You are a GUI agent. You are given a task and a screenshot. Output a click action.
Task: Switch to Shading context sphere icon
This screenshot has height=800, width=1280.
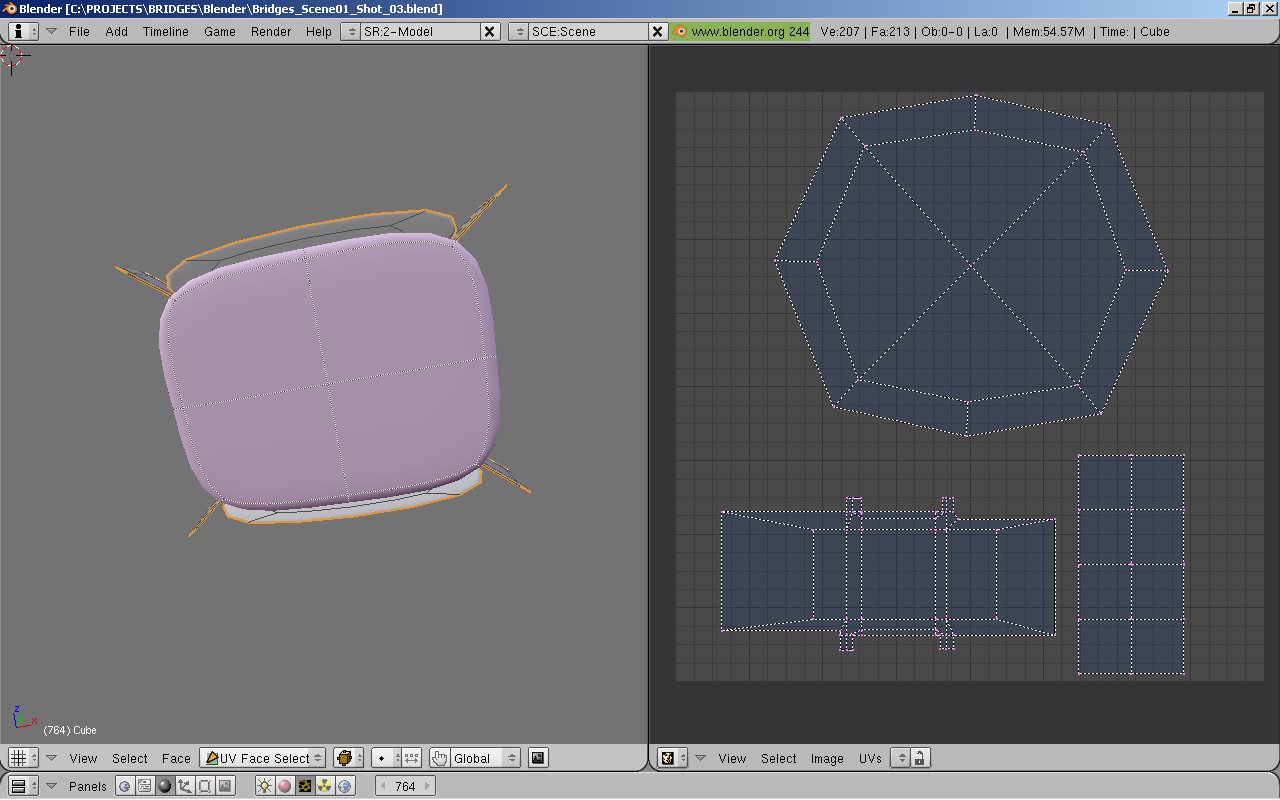165,786
